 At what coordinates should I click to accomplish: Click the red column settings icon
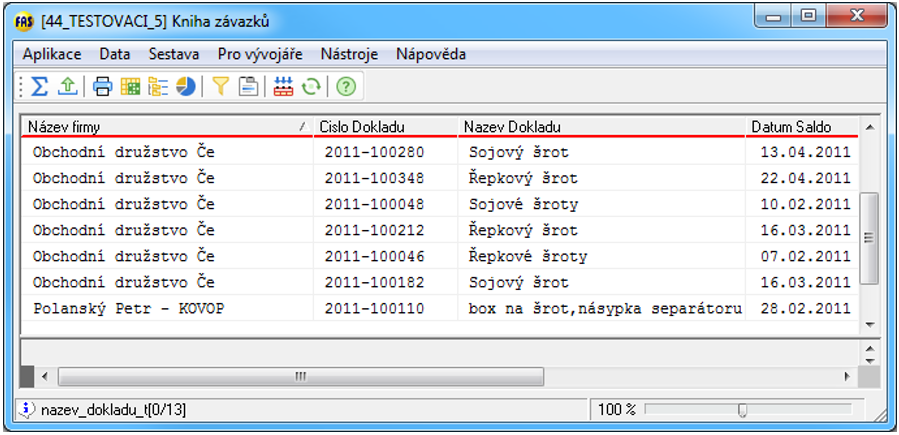point(283,87)
